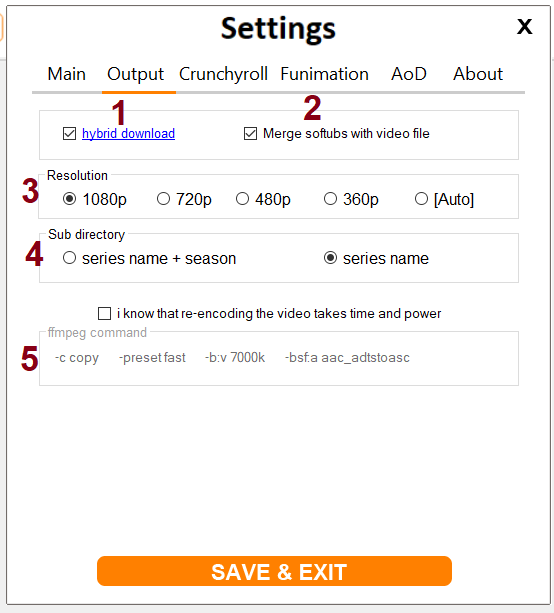Open the Crunchyroll settings tab
This screenshot has width=554, height=613.
pos(223,74)
